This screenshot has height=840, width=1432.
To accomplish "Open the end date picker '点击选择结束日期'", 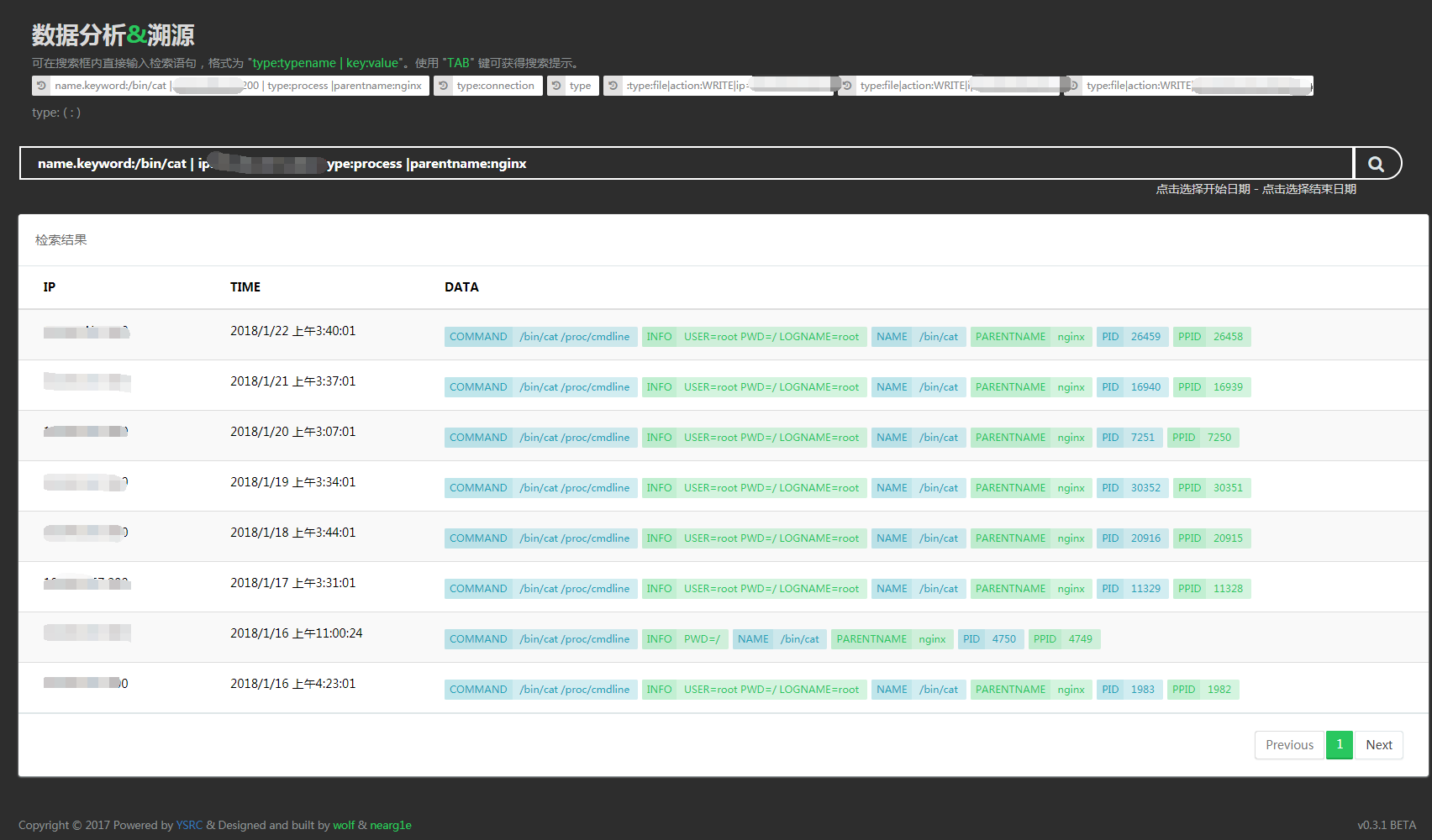I will point(1309,189).
